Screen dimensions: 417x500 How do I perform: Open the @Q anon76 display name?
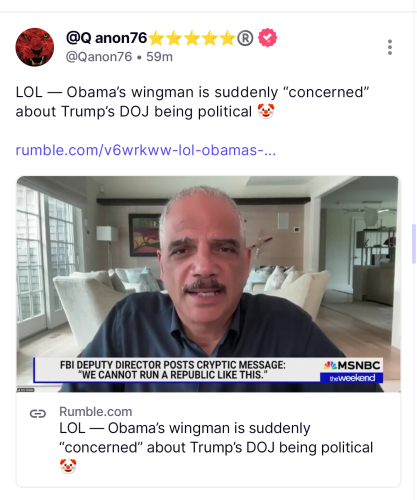click(106, 38)
